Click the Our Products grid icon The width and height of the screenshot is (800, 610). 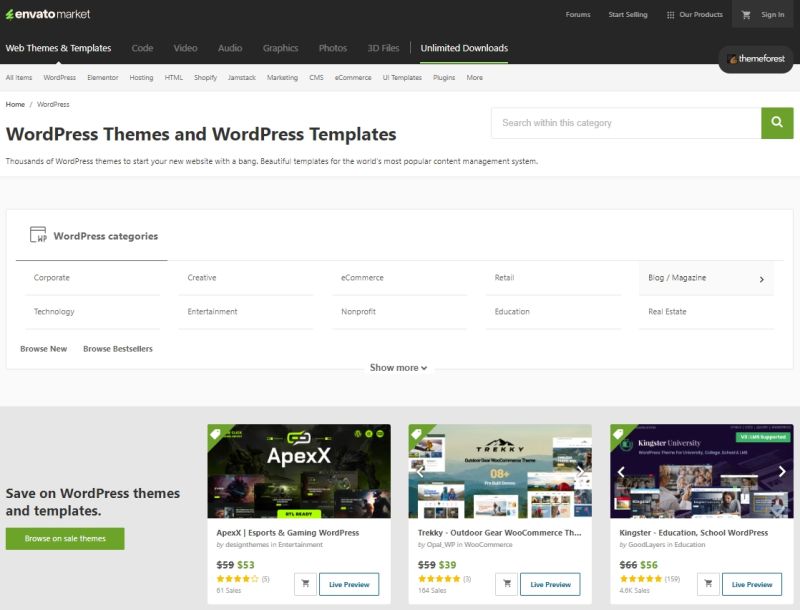[x=670, y=15]
